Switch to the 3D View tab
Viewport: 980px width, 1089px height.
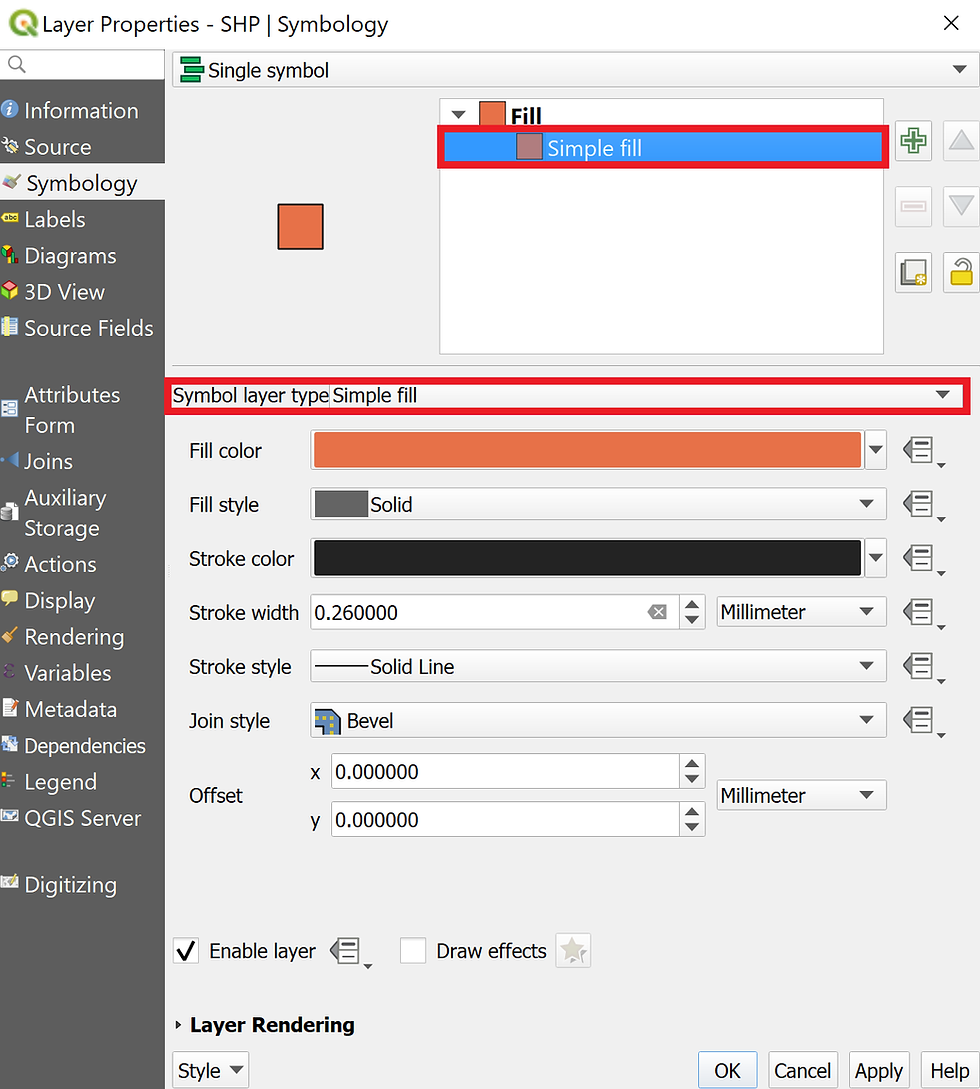[x=82, y=292]
